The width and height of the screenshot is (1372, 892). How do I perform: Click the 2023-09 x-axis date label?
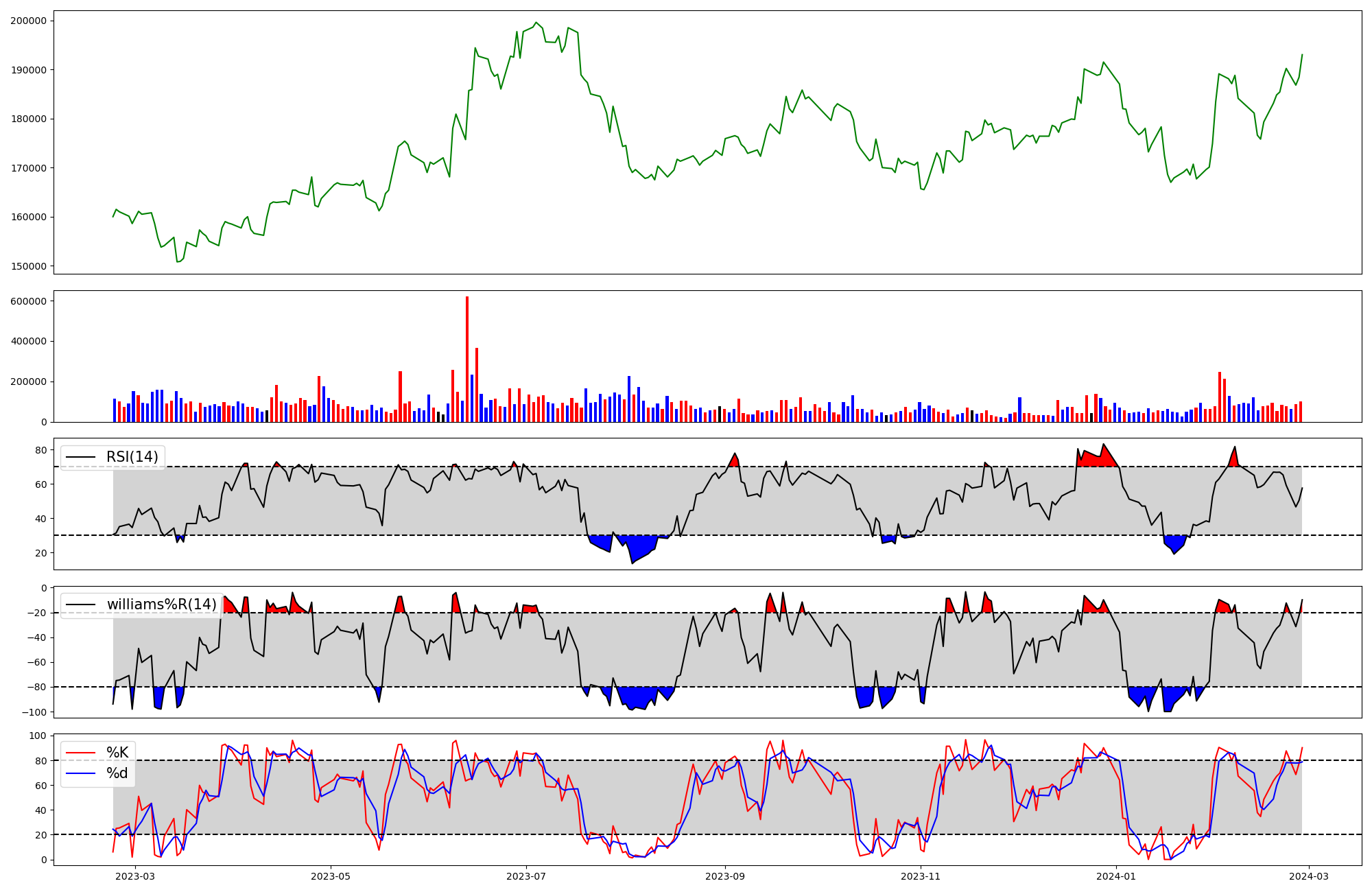(x=725, y=876)
